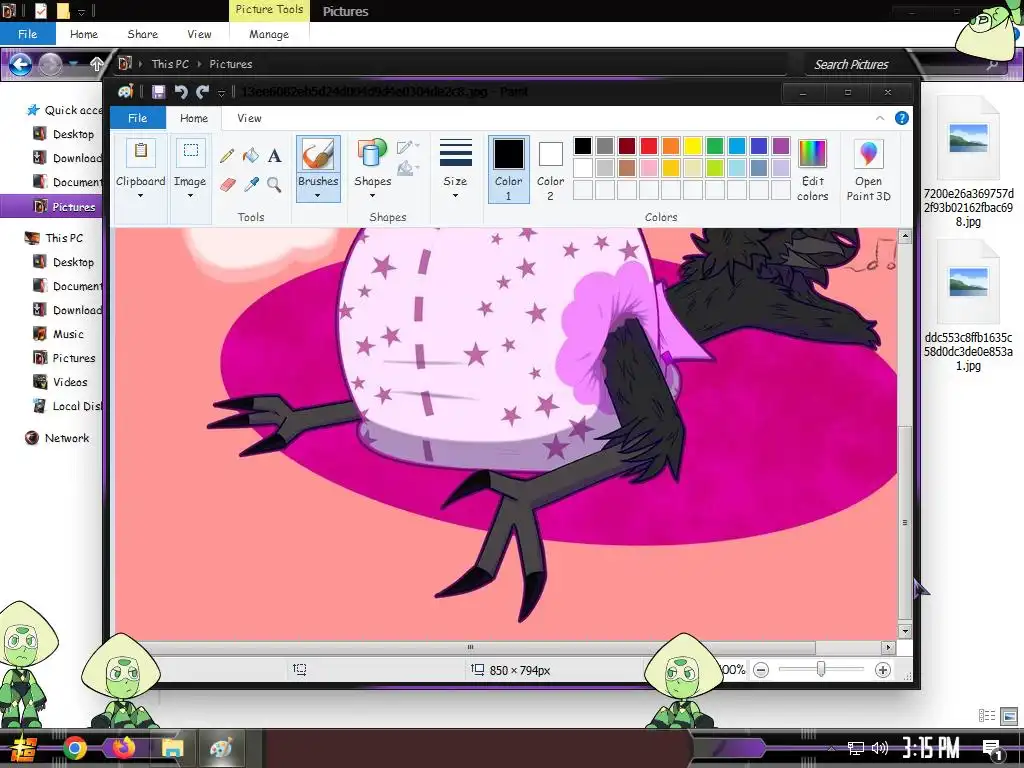Collapse the Paint ribbon chevron
Image resolution: width=1024 pixels, height=768 pixels.
coord(880,118)
